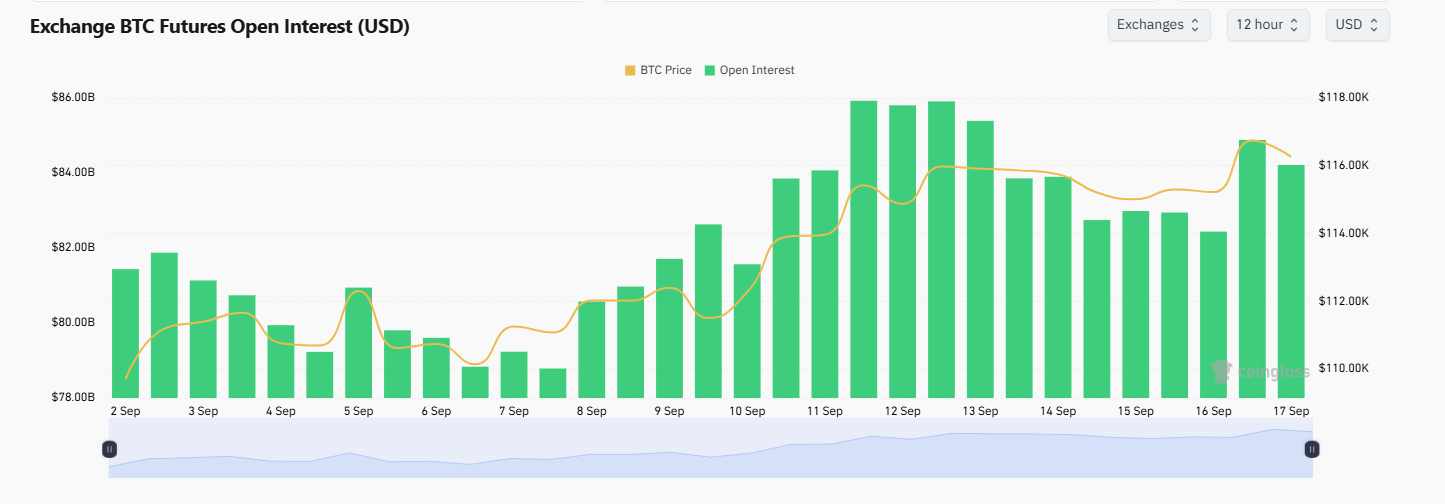1445x504 pixels.
Task: Click the Open Interest bar above 15 Sep
Action: 1135,304
